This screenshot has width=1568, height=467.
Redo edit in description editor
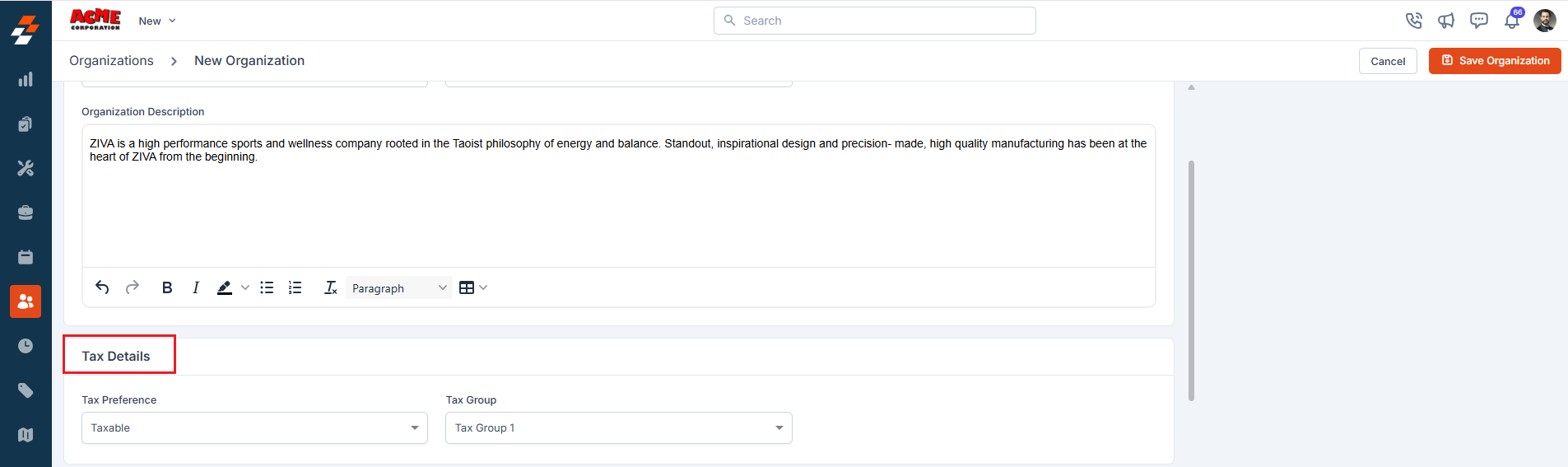click(133, 287)
